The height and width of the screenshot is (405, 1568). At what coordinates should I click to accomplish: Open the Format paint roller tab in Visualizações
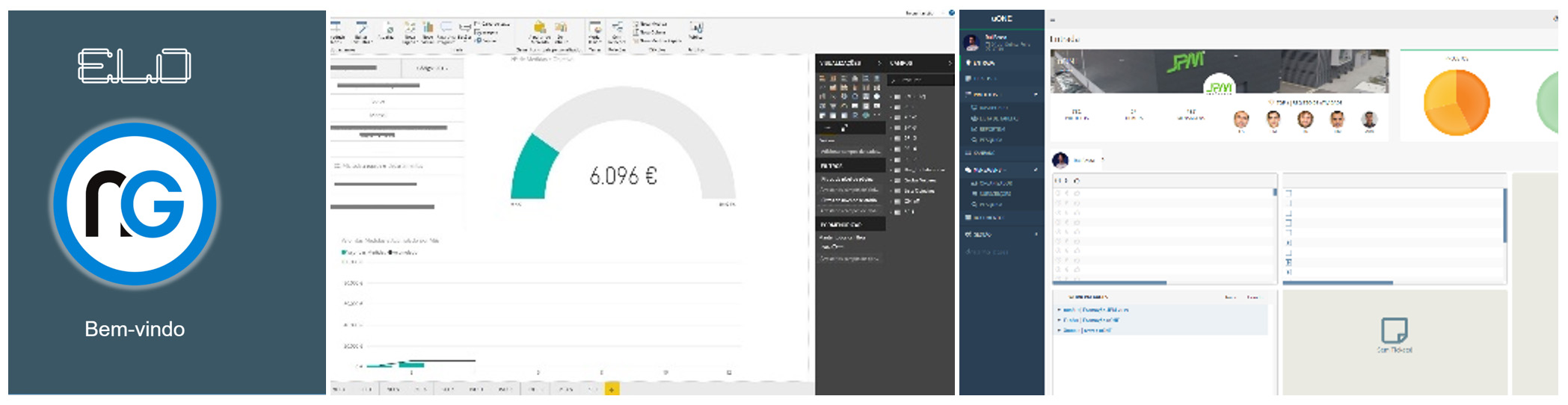pyautogui.click(x=844, y=129)
